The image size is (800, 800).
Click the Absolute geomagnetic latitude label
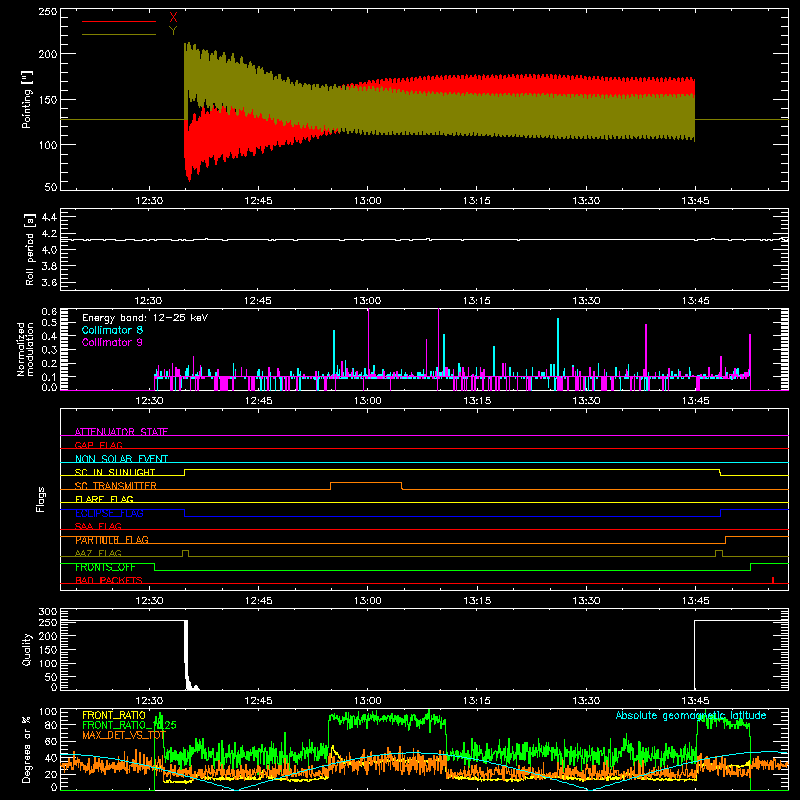point(691,715)
